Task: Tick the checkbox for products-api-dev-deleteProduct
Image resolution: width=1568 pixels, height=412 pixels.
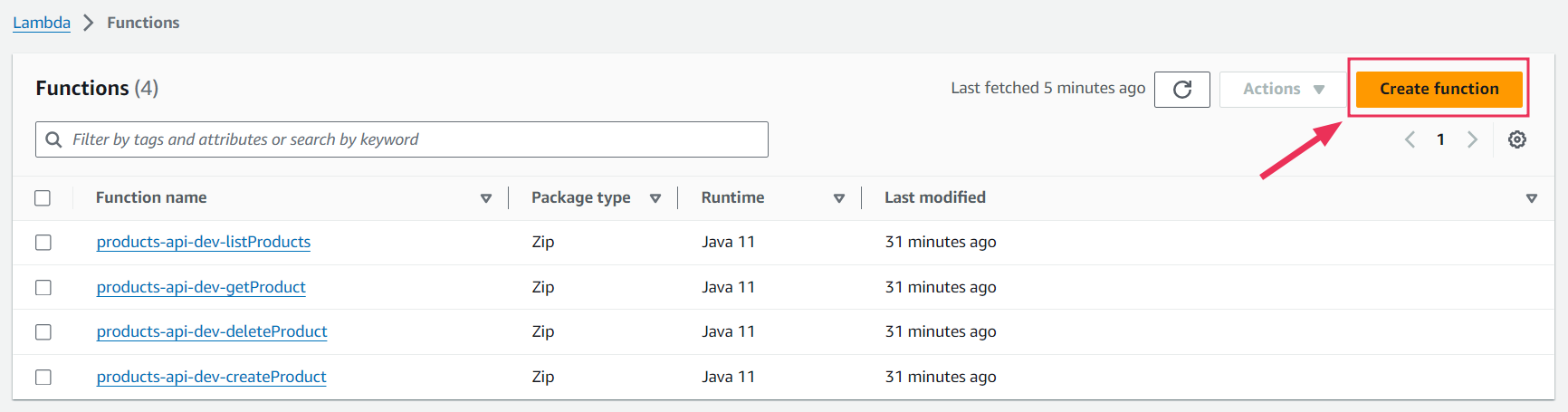Action: pos(43,331)
